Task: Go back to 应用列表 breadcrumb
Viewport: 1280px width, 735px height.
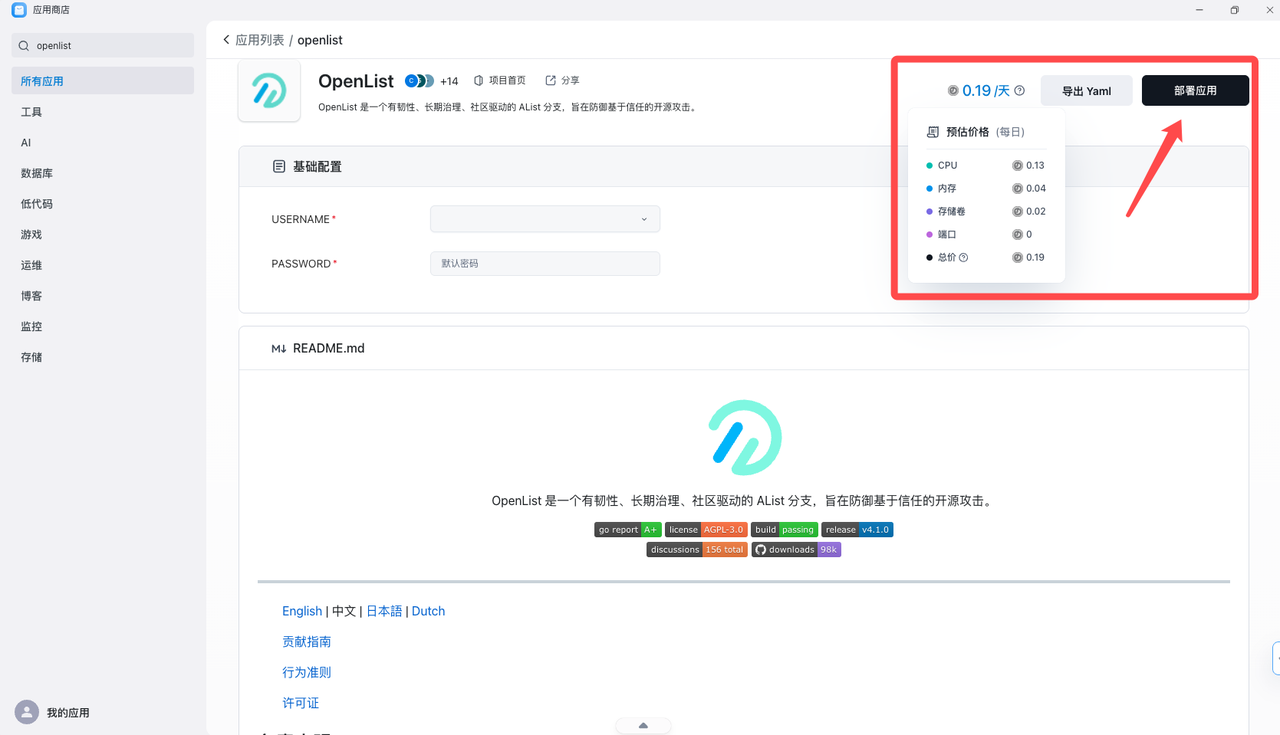Action: pyautogui.click(x=260, y=40)
